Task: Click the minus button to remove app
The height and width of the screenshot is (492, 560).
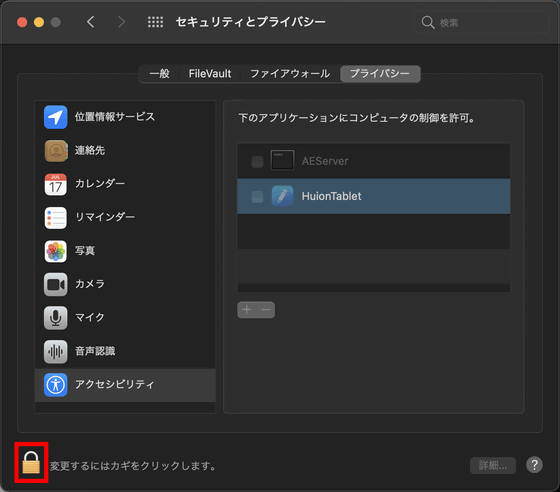Action: [266, 310]
